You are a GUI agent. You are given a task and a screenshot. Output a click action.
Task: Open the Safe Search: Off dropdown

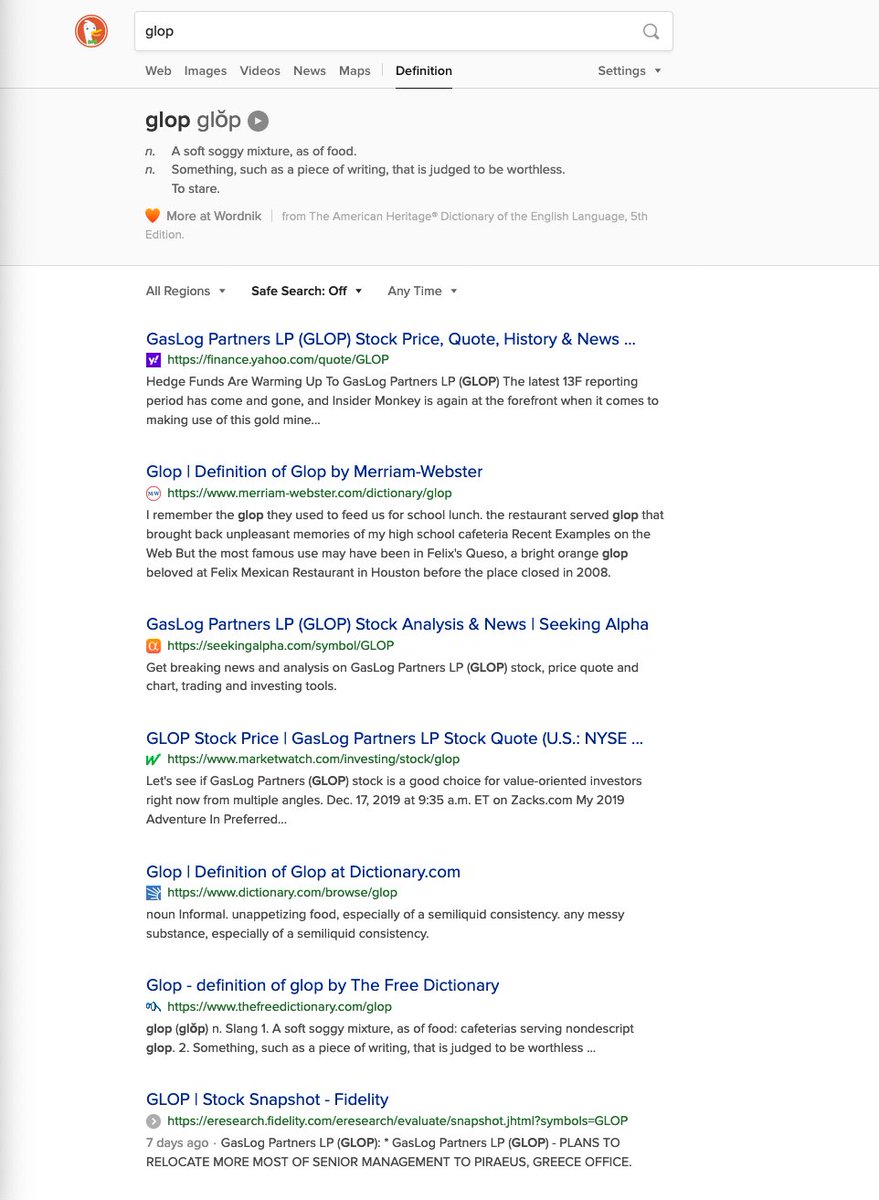(x=307, y=291)
